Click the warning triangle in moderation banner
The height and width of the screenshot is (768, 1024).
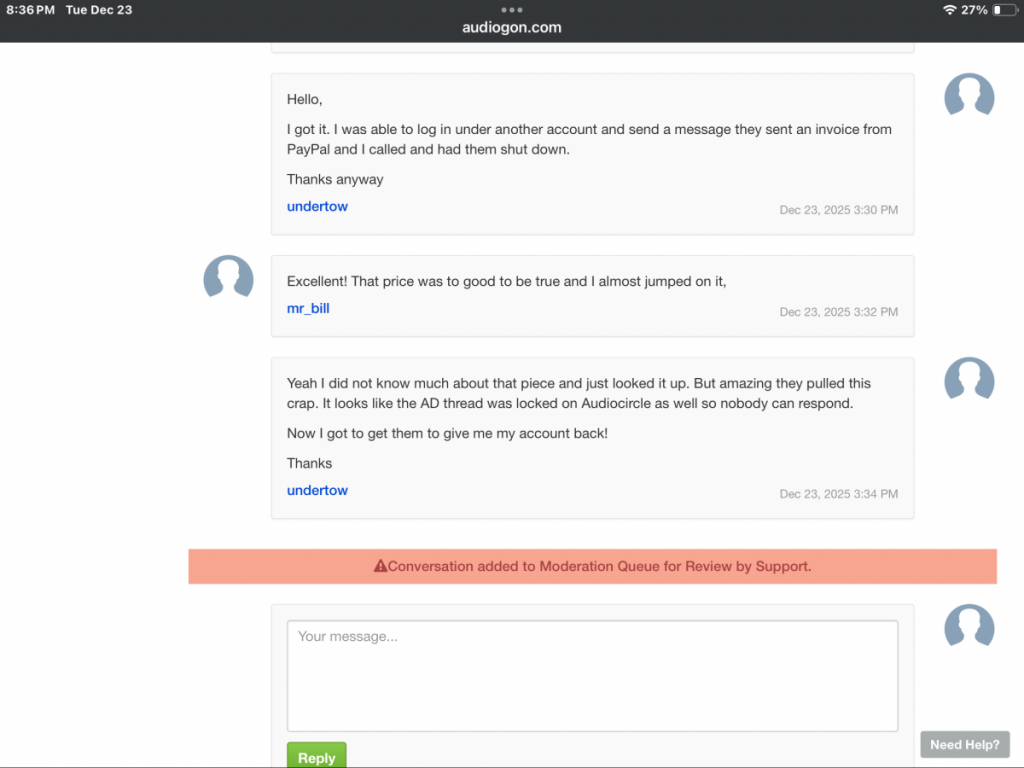(380, 566)
